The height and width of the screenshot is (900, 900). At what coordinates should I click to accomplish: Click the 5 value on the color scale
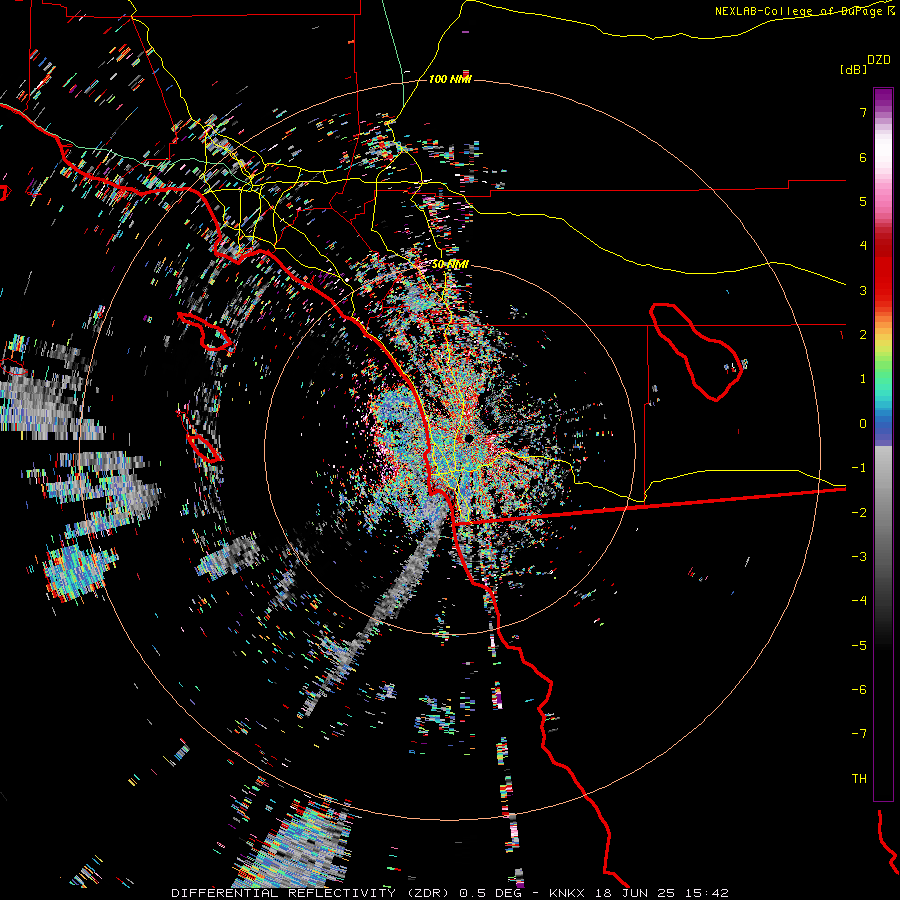pos(863,201)
